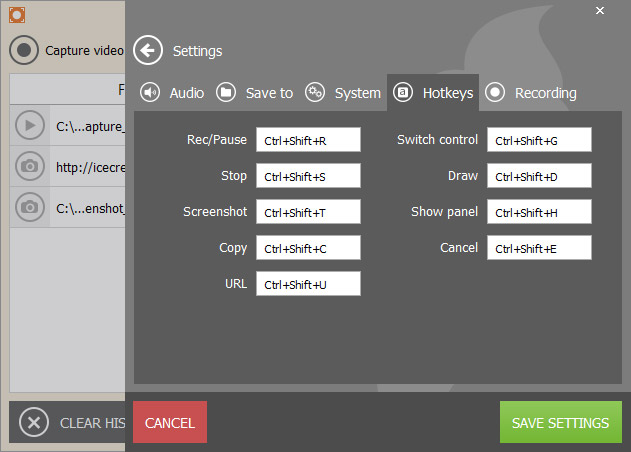This screenshot has height=452, width=631.
Task: Open the Hotkeys tab
Action: coord(434,93)
